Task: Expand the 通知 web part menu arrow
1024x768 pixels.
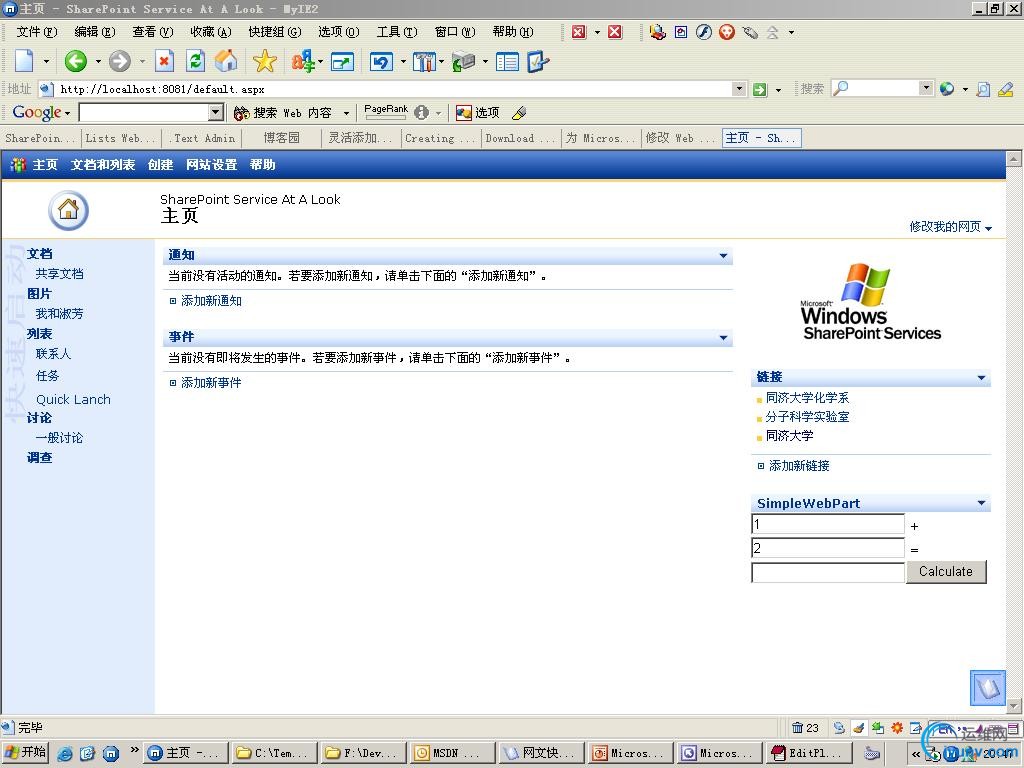Action: point(723,255)
